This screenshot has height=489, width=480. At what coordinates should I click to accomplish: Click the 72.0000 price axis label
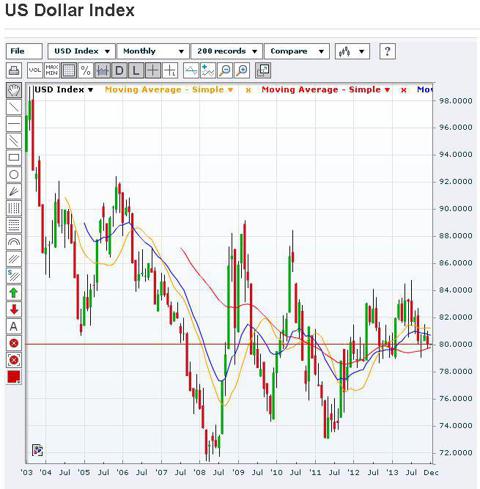point(456,453)
